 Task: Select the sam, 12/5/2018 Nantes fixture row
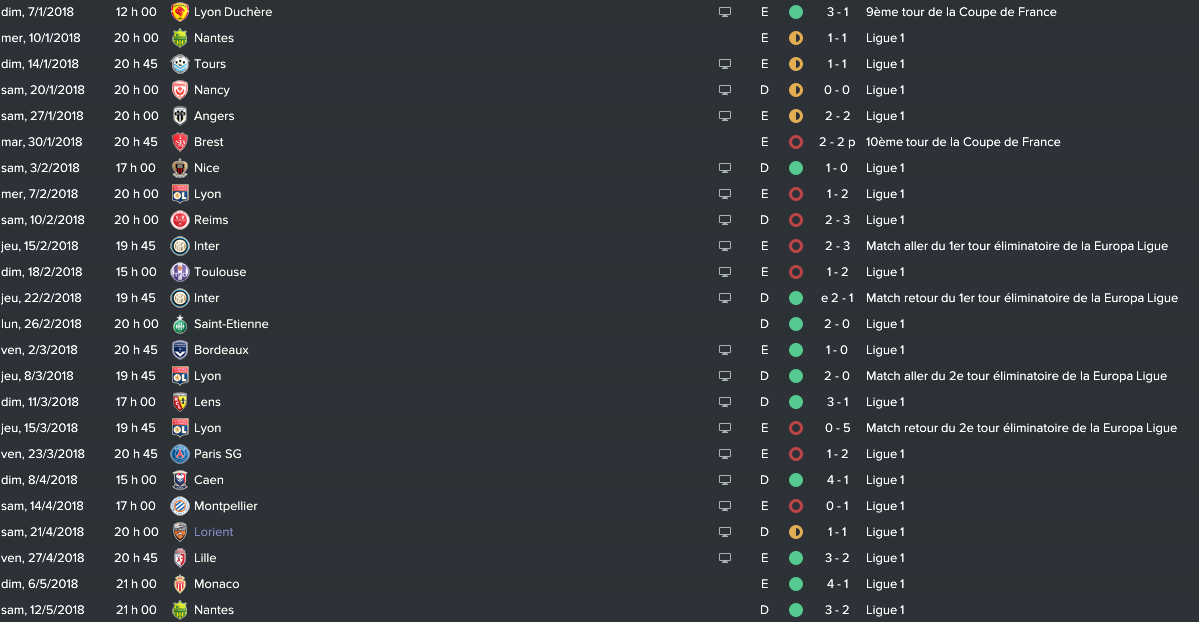pos(600,611)
